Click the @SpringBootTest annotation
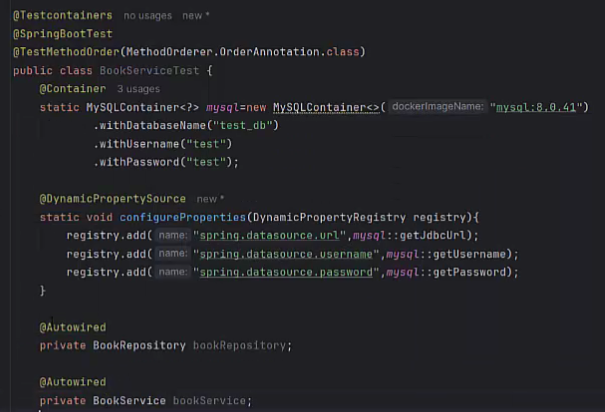The height and width of the screenshot is (412, 605). point(63,34)
